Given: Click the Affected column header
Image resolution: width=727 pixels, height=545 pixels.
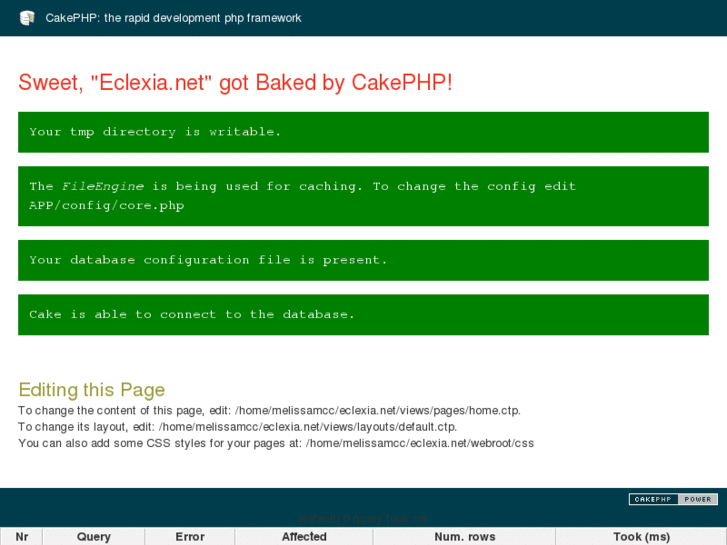Looking at the screenshot, I should 304,537.
